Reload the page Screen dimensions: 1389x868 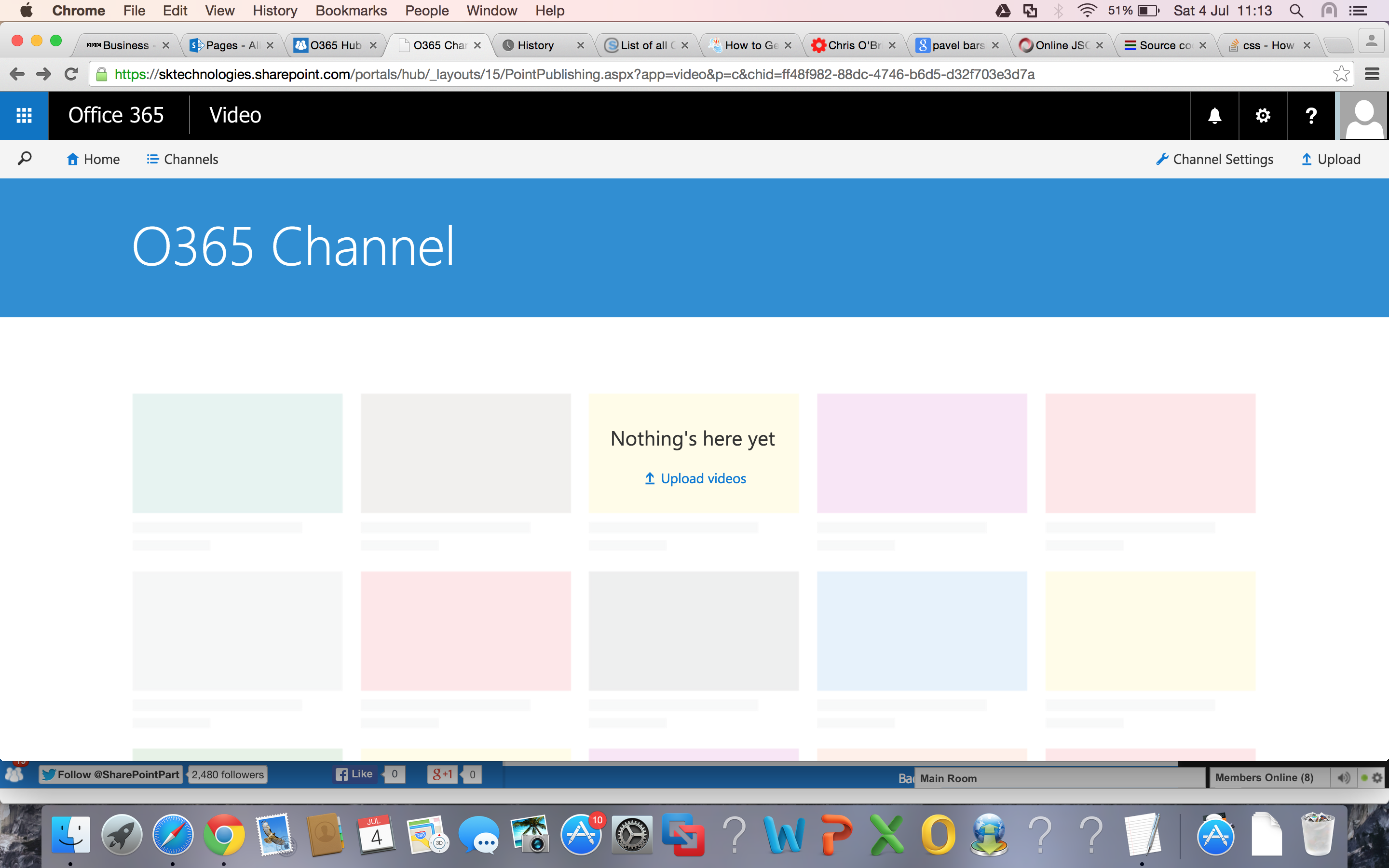pos(71,74)
